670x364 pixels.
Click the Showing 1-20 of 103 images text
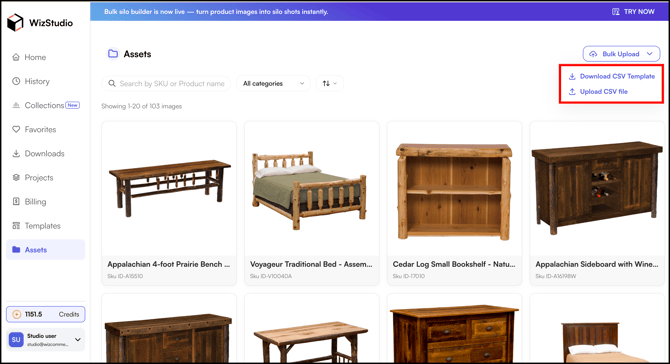pos(141,106)
